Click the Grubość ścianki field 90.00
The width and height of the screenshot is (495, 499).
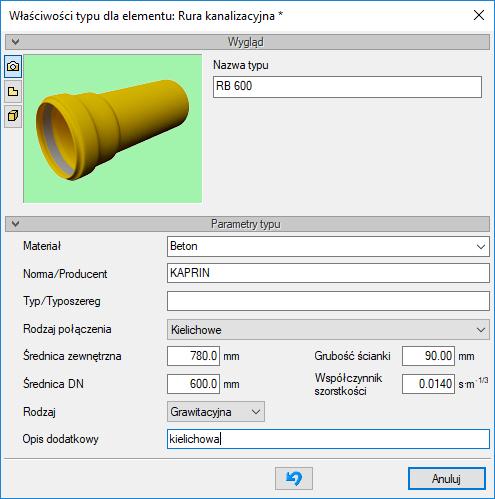point(428,356)
